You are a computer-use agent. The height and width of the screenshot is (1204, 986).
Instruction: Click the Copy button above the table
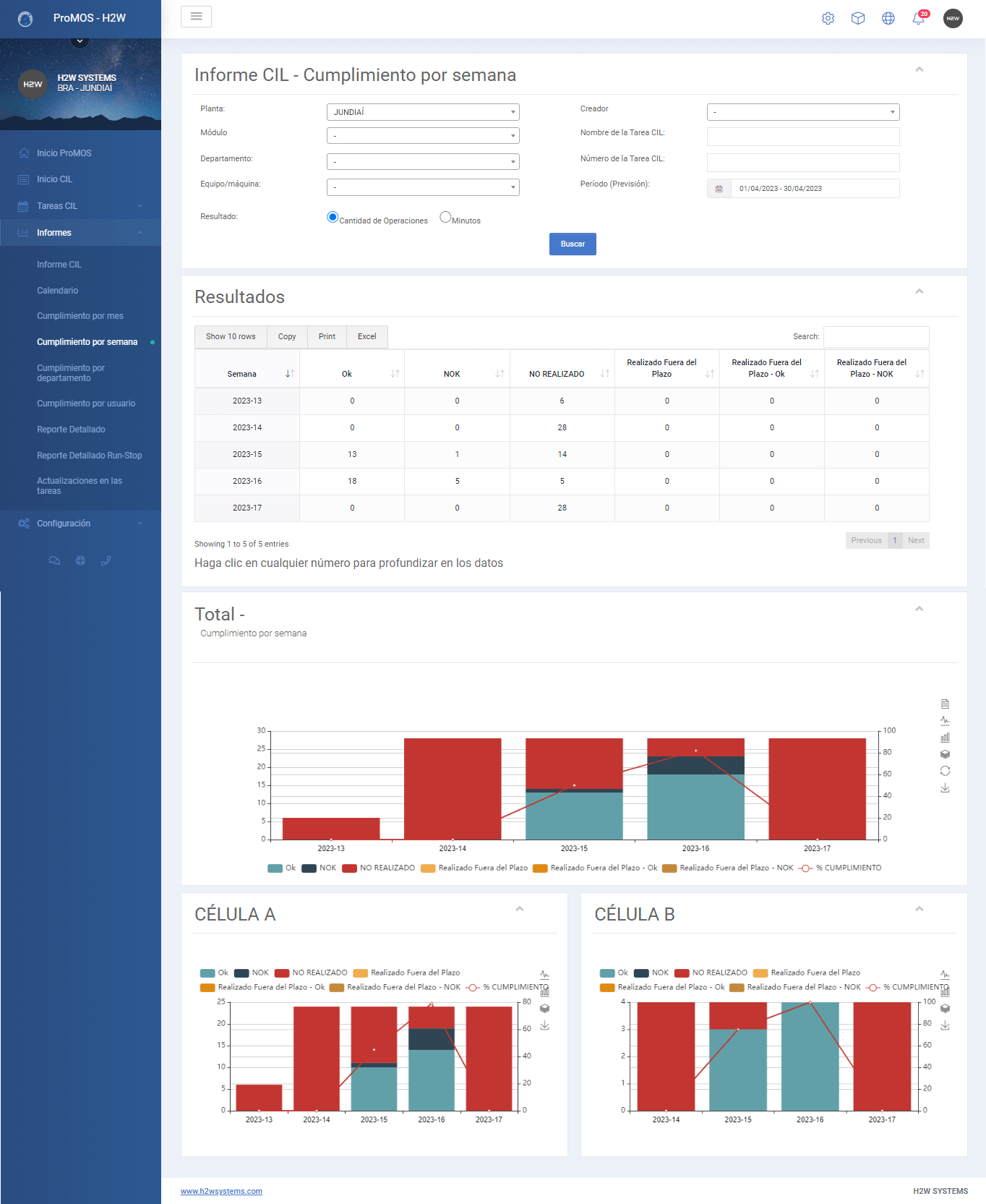coord(287,337)
